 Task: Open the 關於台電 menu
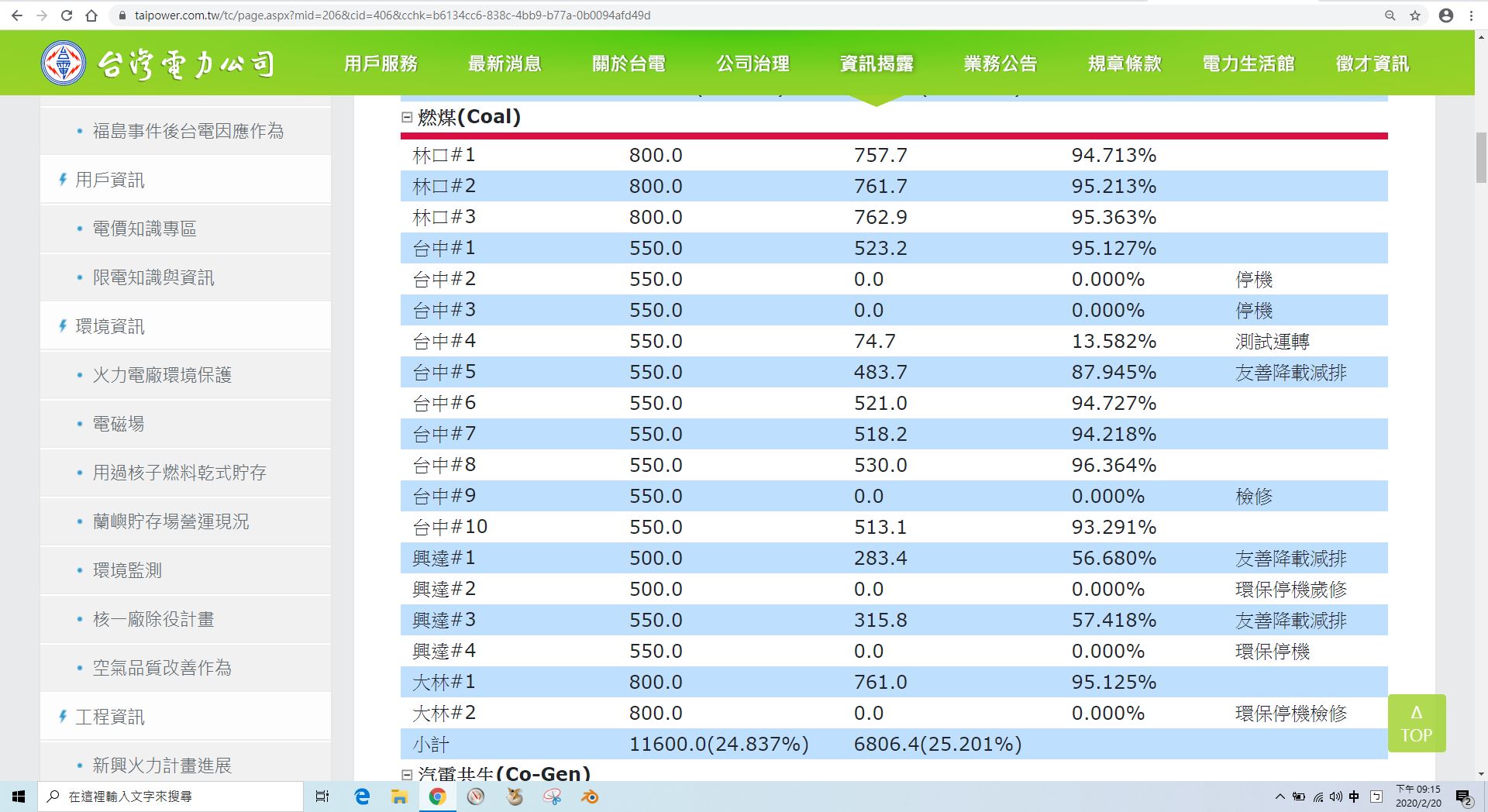(x=629, y=64)
